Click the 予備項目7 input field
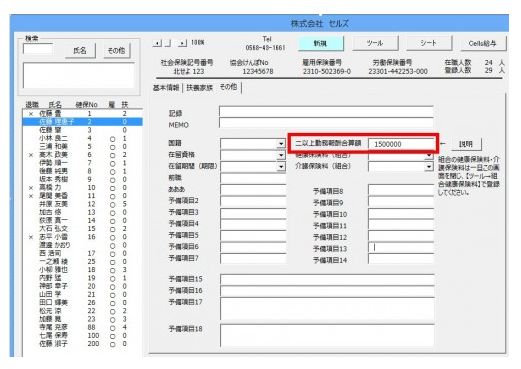 tap(253, 258)
